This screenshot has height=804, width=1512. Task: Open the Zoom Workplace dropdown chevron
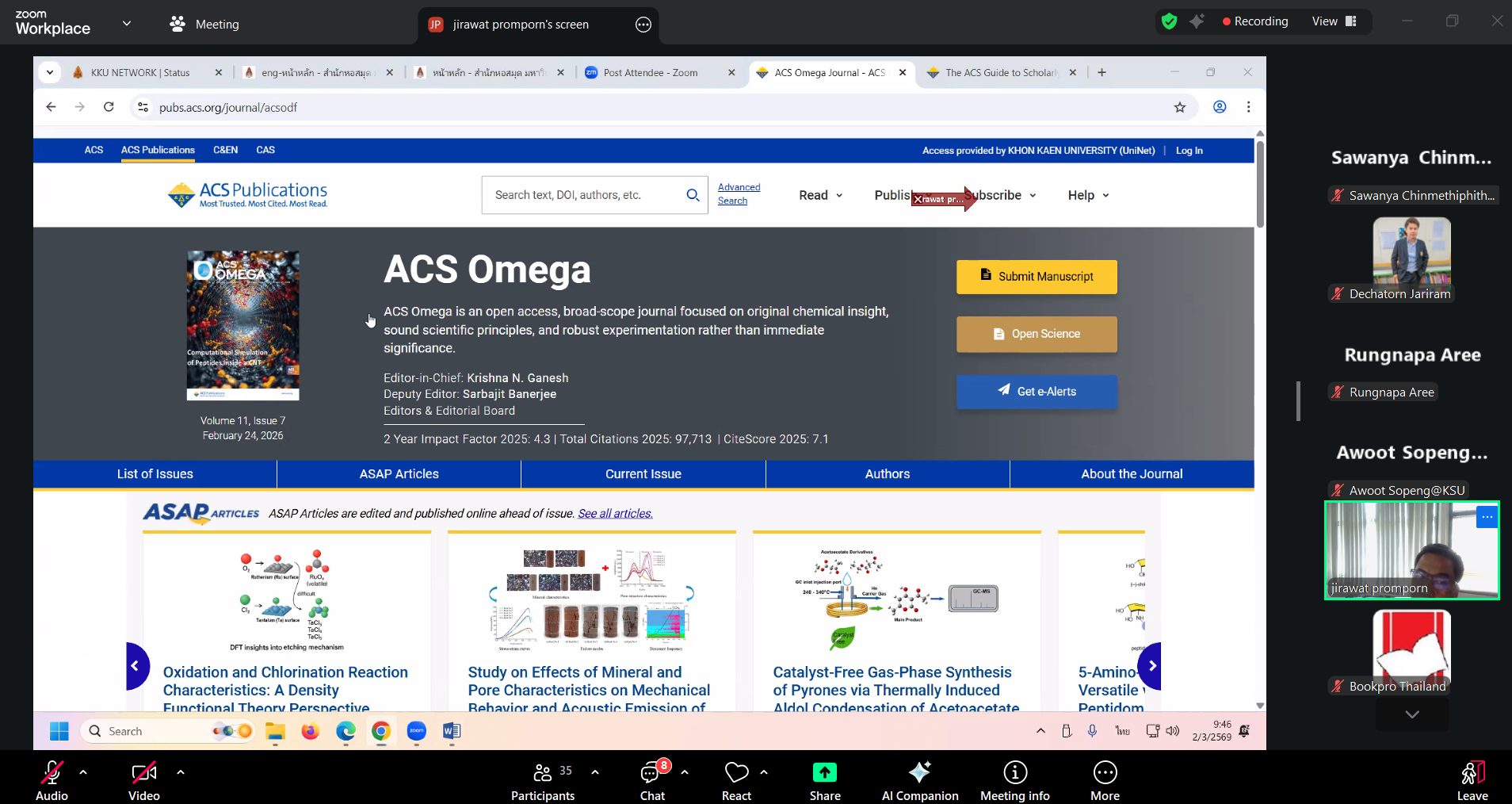pyautogui.click(x=127, y=24)
